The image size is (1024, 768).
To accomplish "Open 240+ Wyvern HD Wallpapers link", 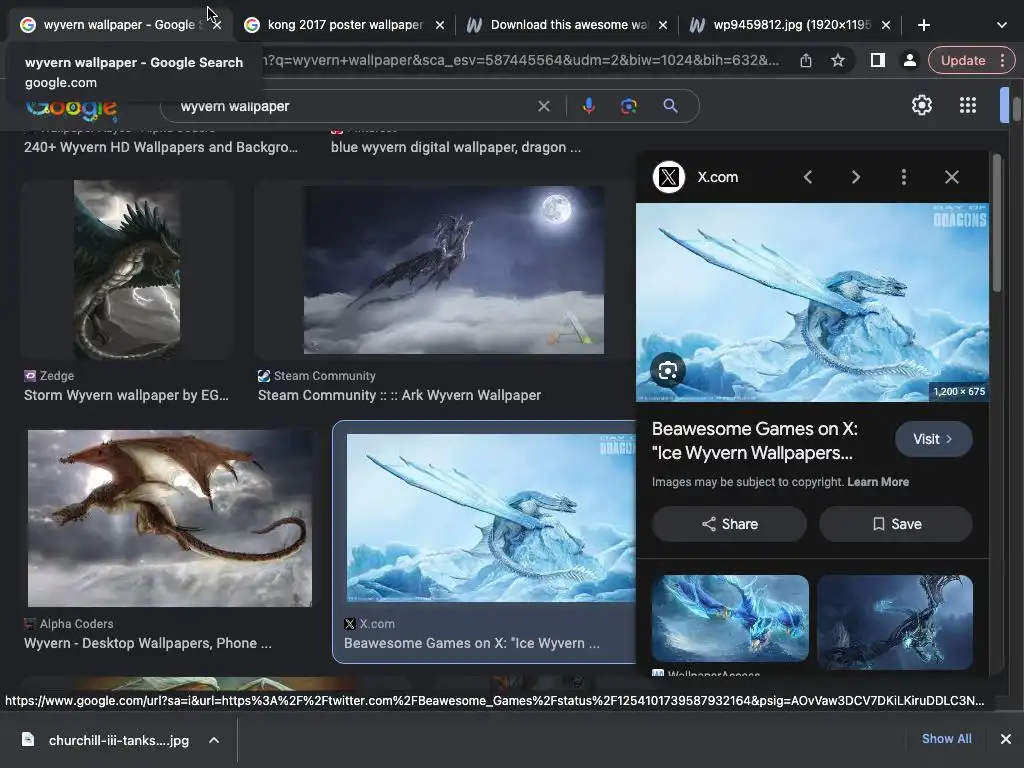I will coord(161,147).
